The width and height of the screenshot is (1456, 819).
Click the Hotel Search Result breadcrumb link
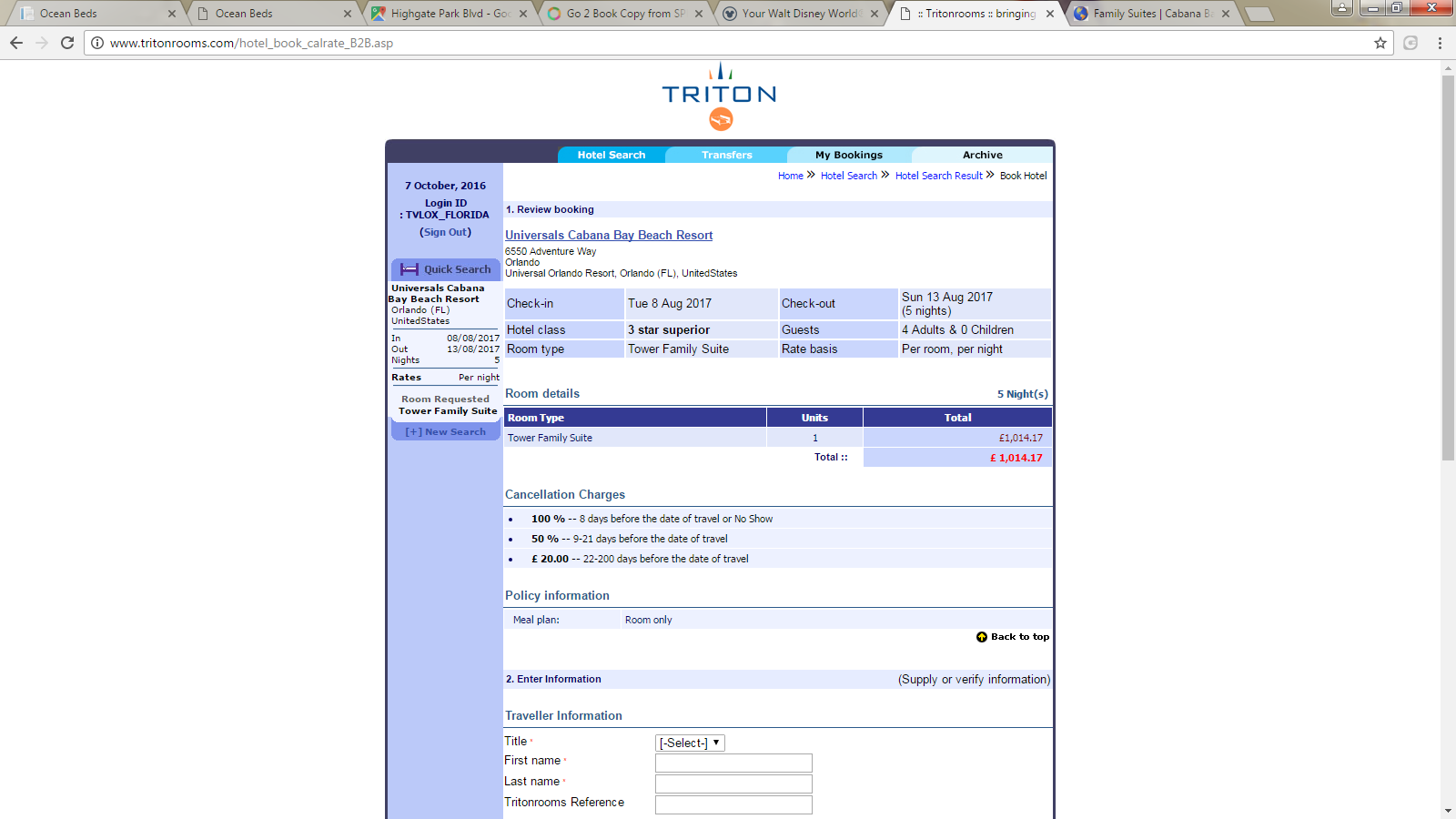coord(939,176)
